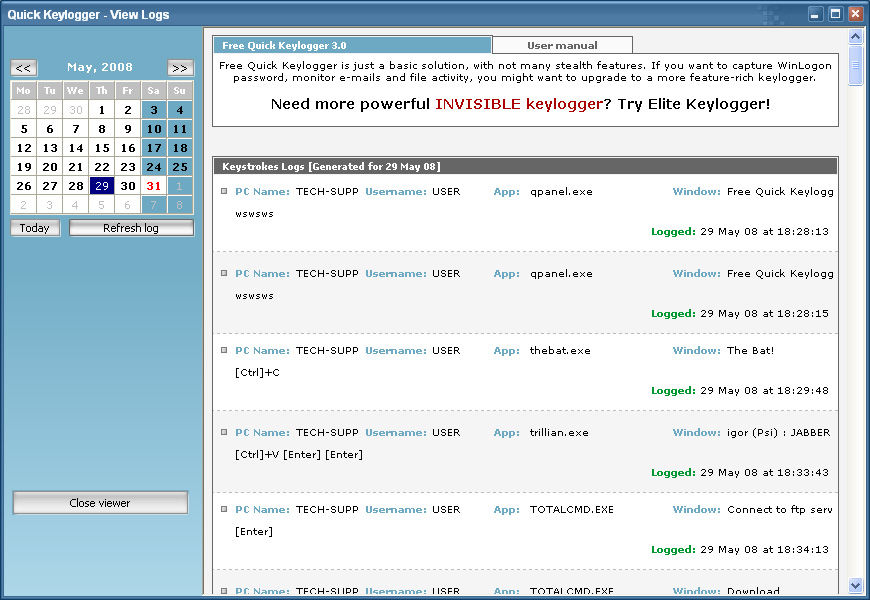
Task: Click 'igor (Psi) : JABBER' window text
Action: 779,433
